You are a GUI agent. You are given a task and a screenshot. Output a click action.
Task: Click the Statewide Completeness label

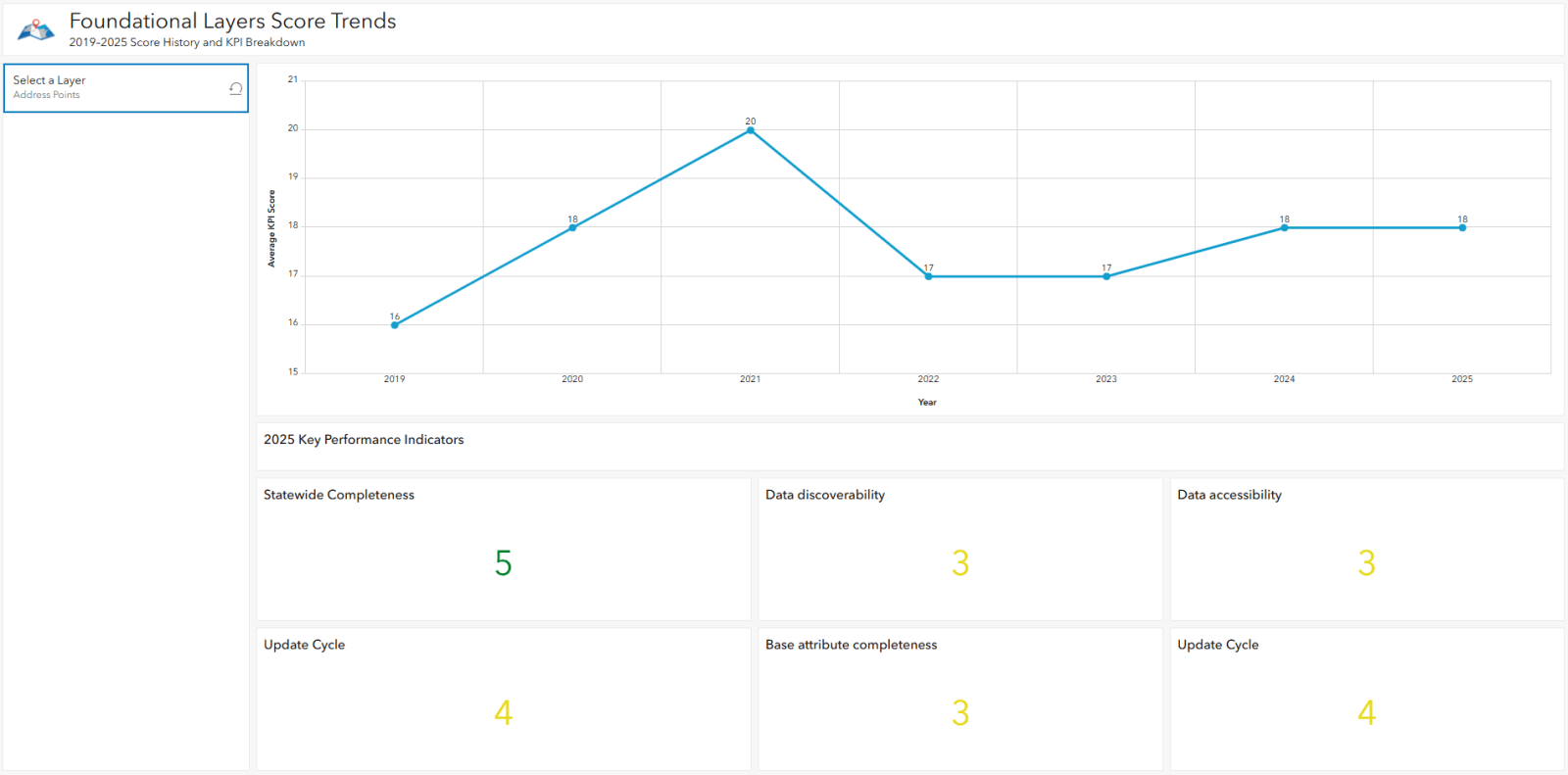pyautogui.click(x=339, y=495)
